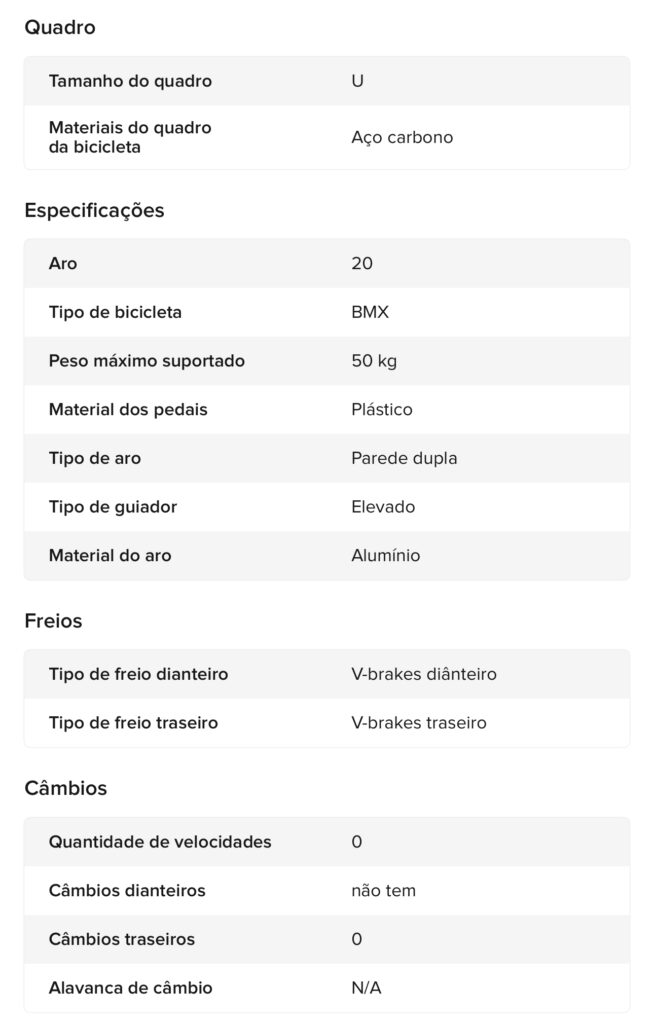The image size is (654, 1024).
Task: Click the Freios section heading
Action: (53, 621)
